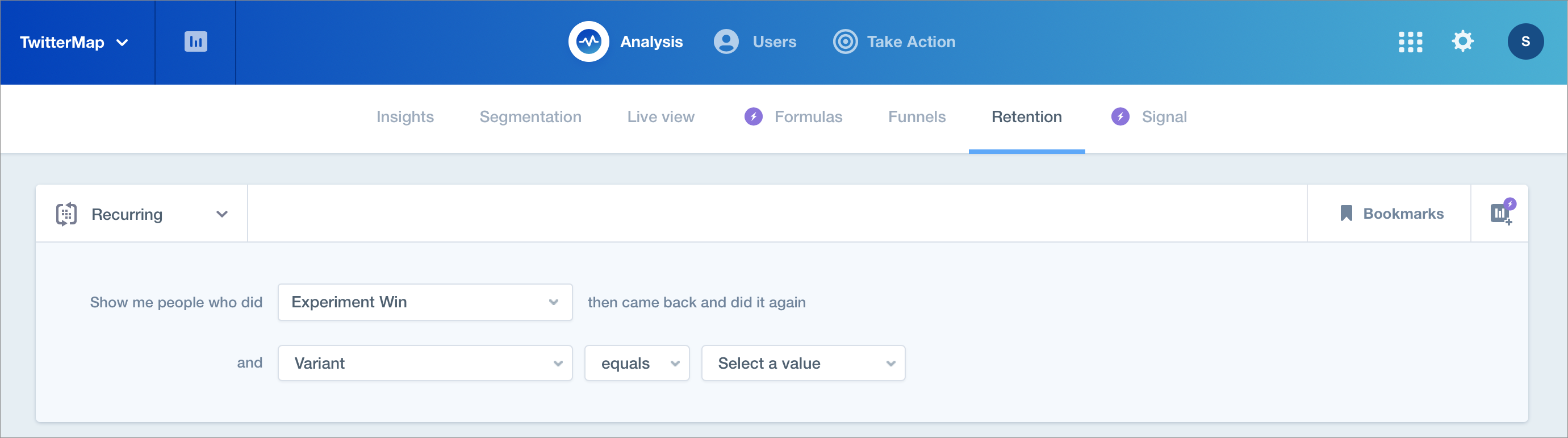1568x438 pixels.
Task: Open settings gear icon
Action: point(1462,41)
